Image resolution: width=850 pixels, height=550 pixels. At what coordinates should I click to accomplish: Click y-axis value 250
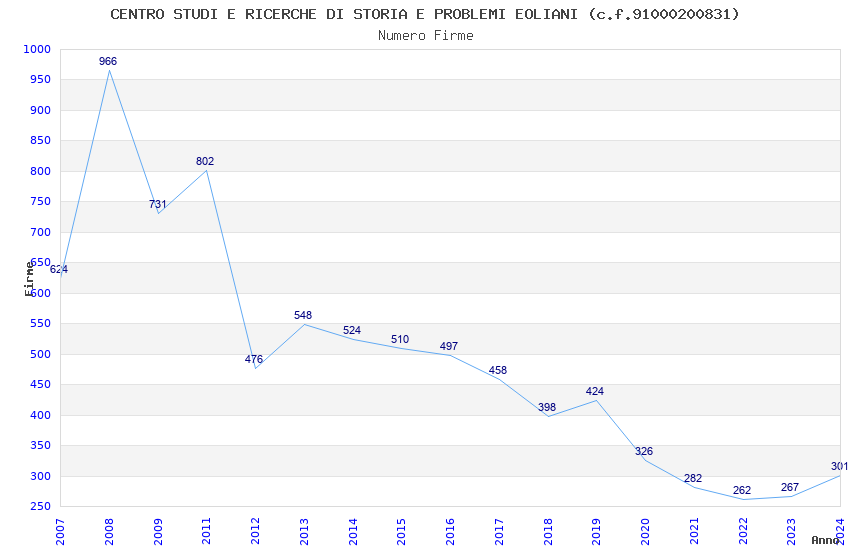click(40, 507)
